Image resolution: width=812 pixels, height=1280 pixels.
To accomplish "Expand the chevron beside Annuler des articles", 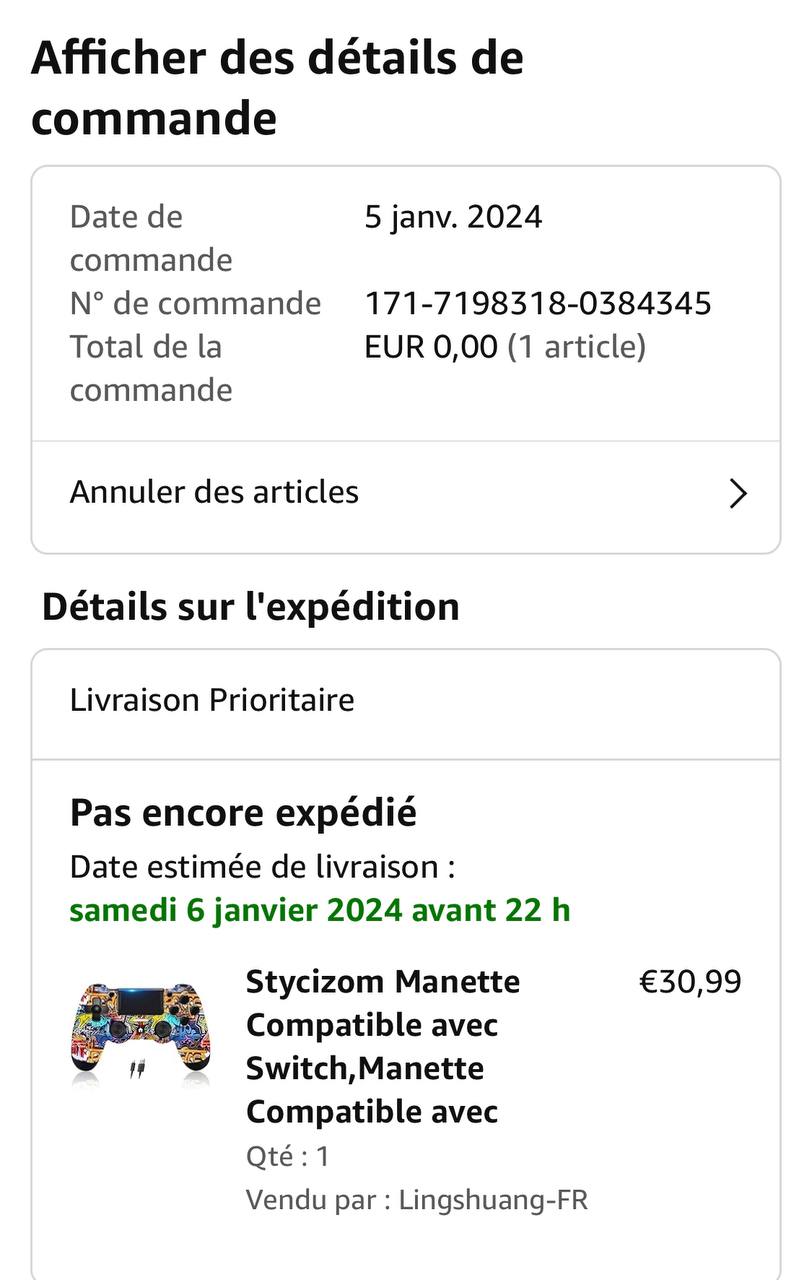I will [738, 494].
